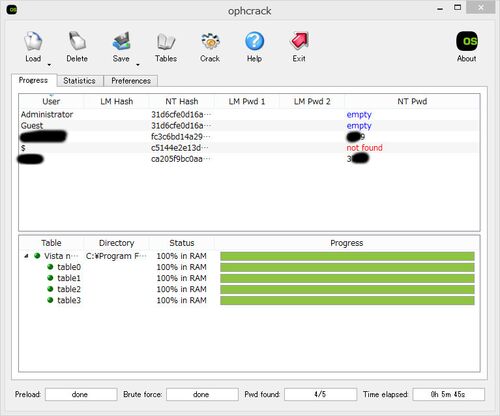The height and width of the screenshot is (416, 500).
Task: Click the Status column header
Action: [x=182, y=243]
